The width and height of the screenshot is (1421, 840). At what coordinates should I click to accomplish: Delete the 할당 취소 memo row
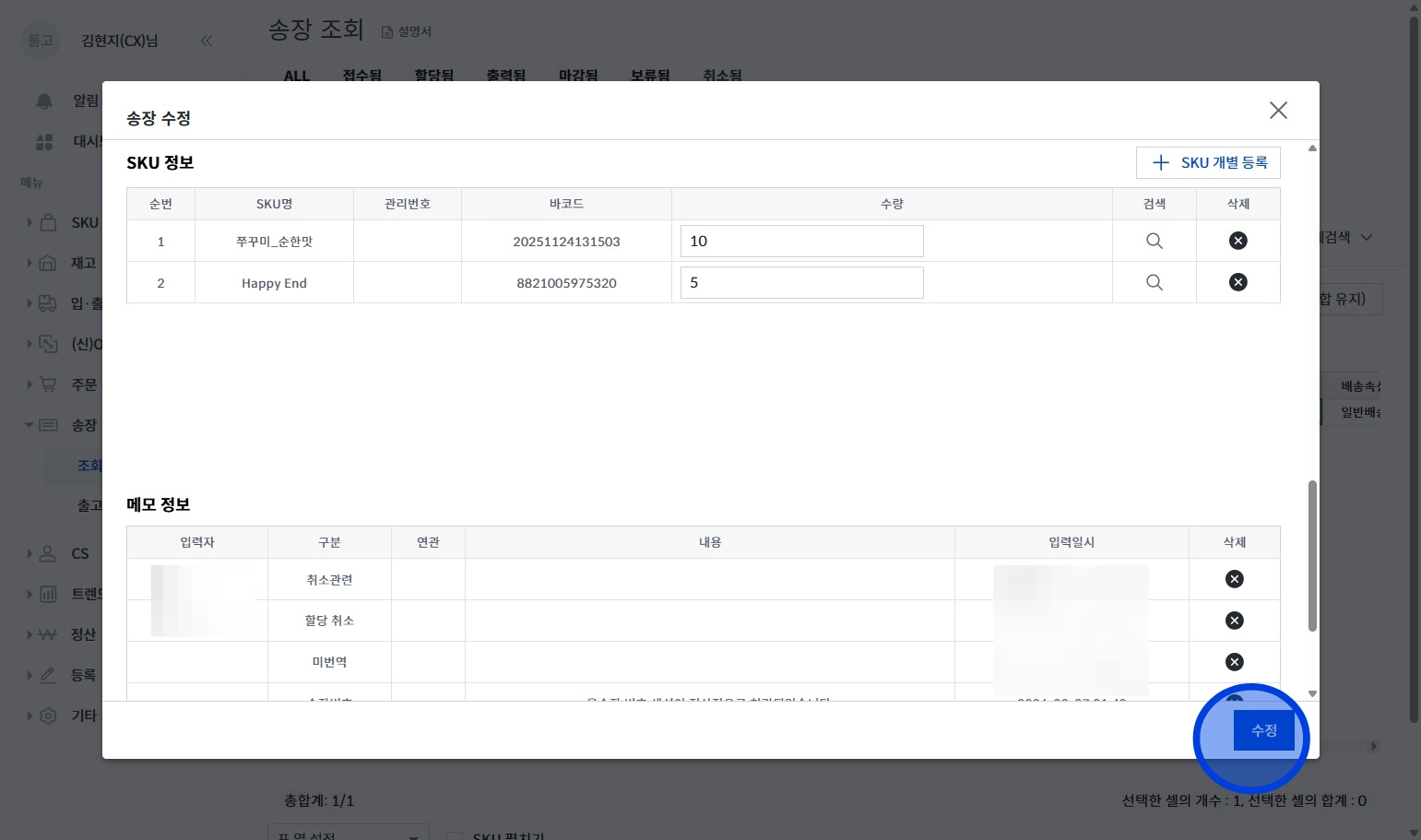1235,621
